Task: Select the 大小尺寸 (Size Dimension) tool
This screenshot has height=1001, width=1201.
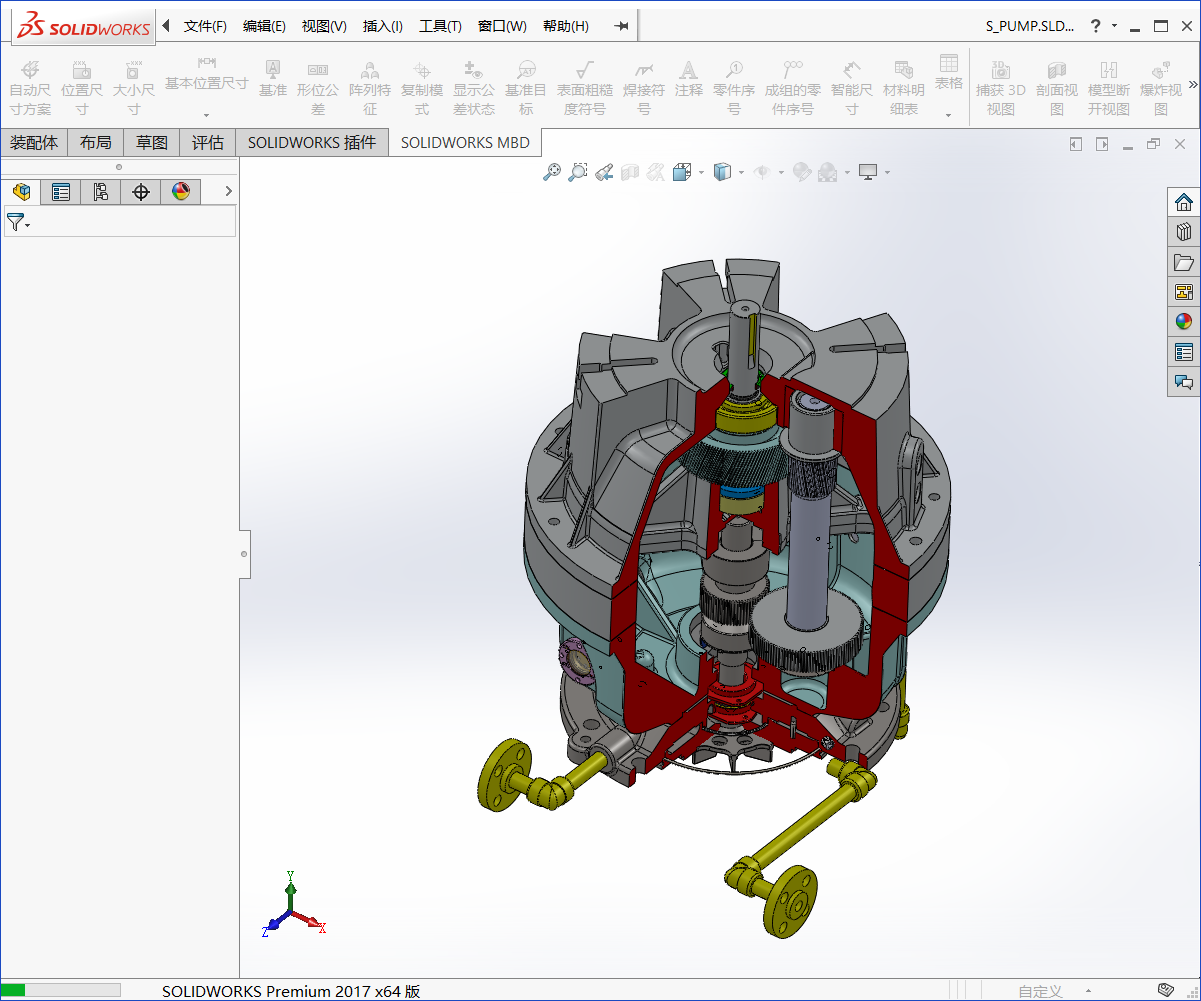Action: point(134,87)
